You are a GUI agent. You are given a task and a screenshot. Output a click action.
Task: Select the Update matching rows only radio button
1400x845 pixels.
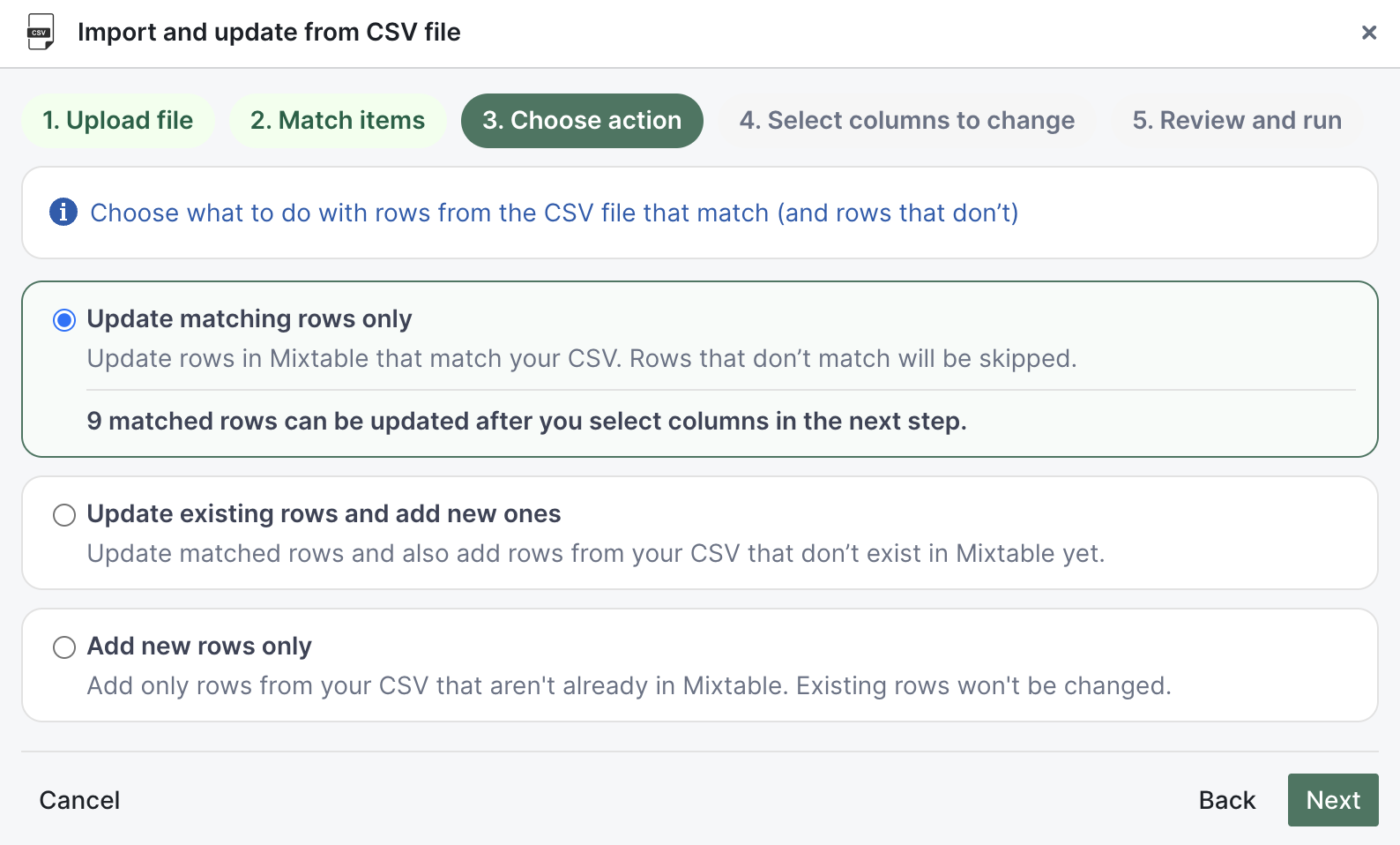click(63, 320)
